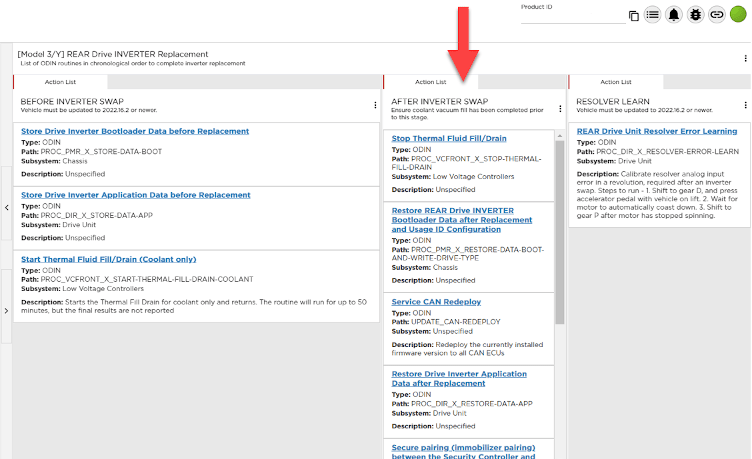Click the chain link icon in header
This screenshot has width=752, height=459.
tap(716, 15)
